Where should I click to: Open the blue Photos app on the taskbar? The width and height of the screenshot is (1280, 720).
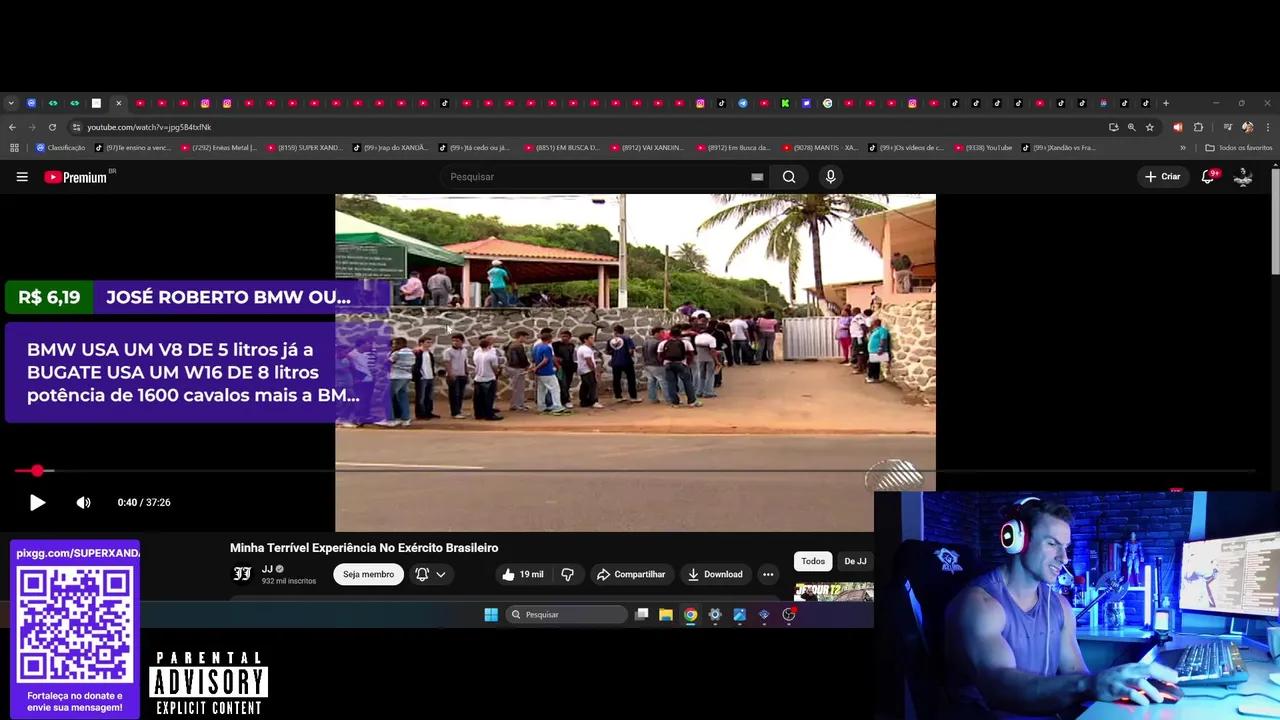[739, 615]
